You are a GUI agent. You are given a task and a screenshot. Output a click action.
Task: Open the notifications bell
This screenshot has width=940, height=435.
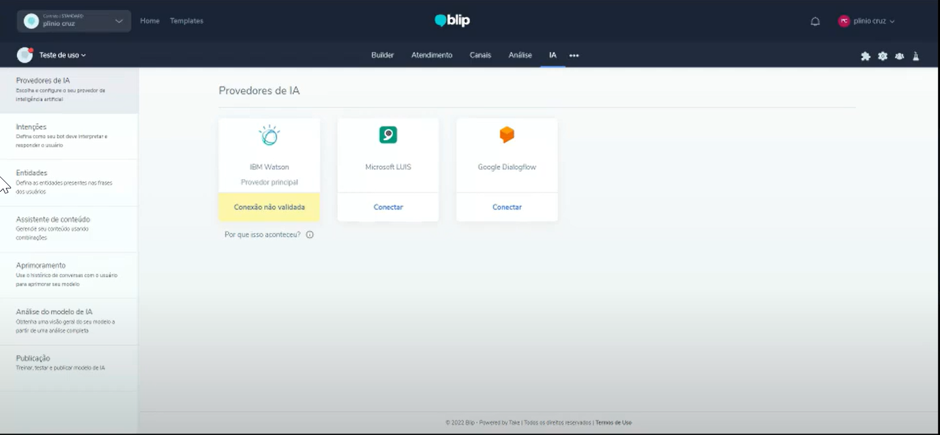click(815, 21)
